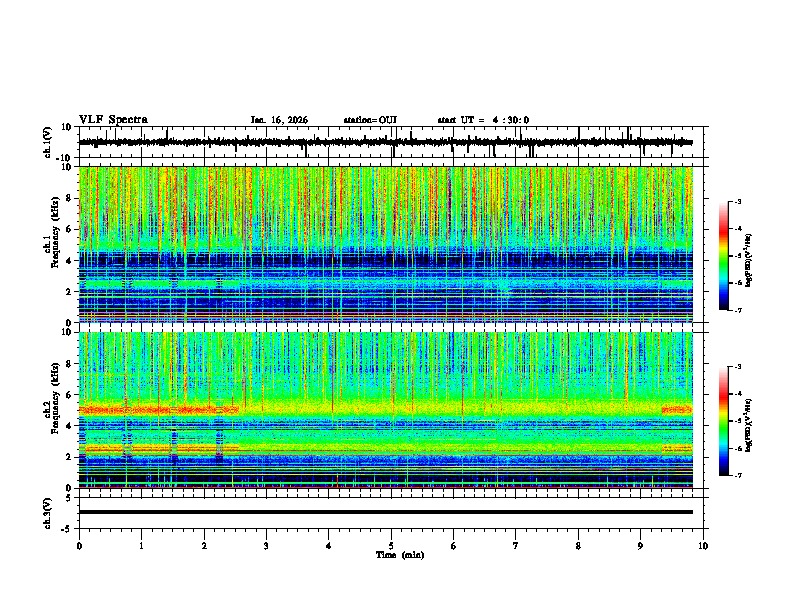Click the ch.2 spectrogram "2" kHz tick label
The width and height of the screenshot is (792, 612).
pyautogui.click(x=70, y=457)
